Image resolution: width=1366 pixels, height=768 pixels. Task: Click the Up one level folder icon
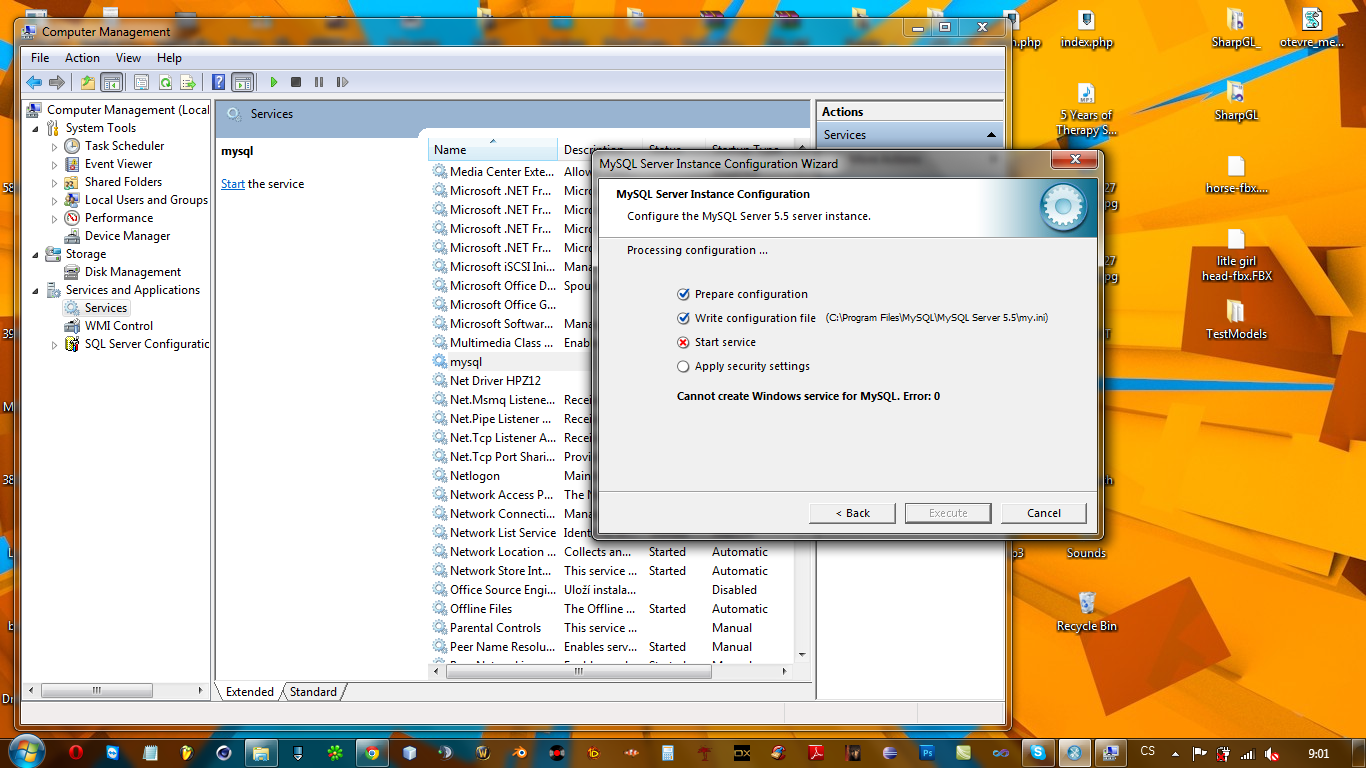point(88,82)
